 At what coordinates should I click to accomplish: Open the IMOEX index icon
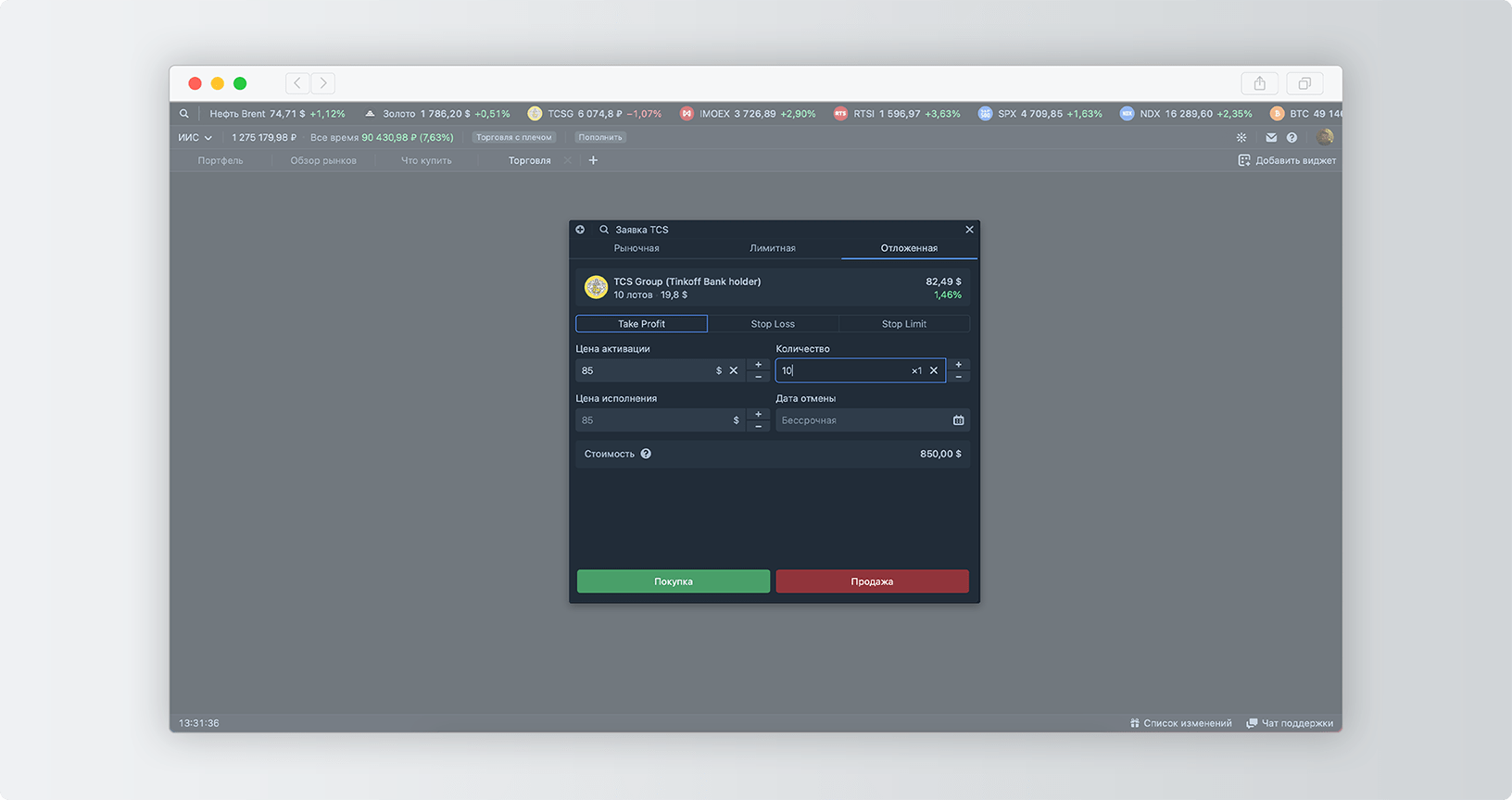(x=687, y=114)
